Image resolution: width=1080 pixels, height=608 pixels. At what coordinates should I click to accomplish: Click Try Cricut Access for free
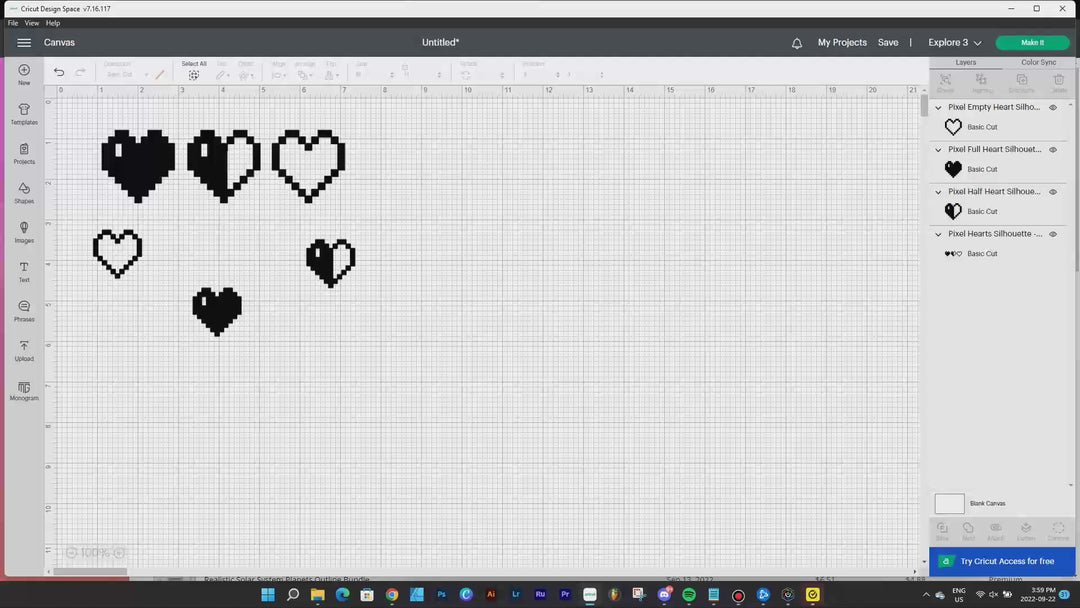(x=1009, y=561)
